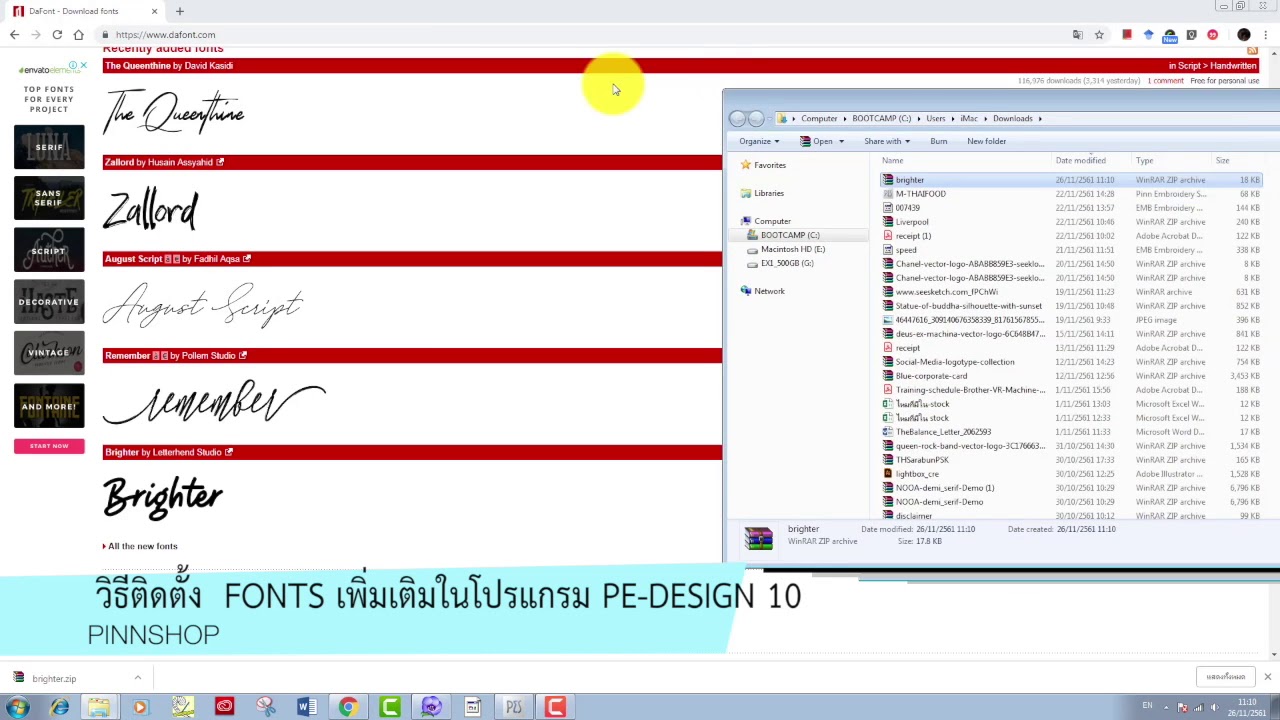1280x720 pixels.
Task: Click Explorer back navigation arrow
Action: point(737,119)
